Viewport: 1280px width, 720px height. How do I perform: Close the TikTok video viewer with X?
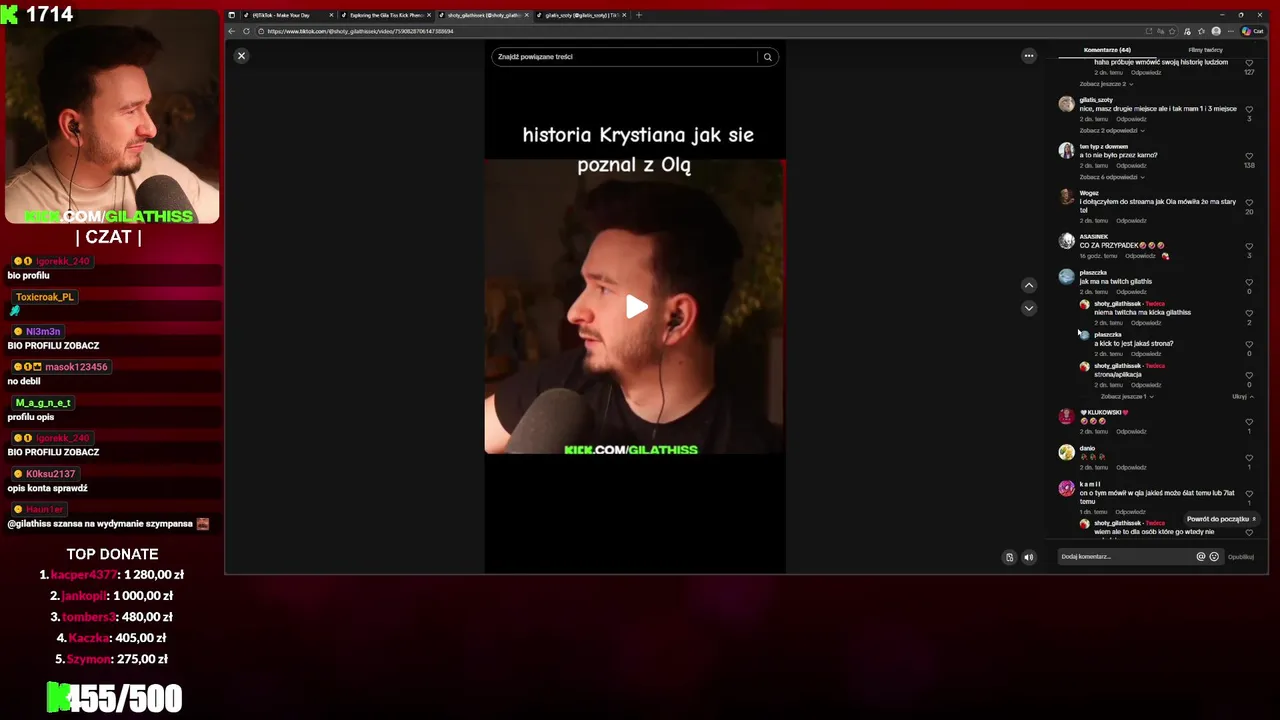241,56
